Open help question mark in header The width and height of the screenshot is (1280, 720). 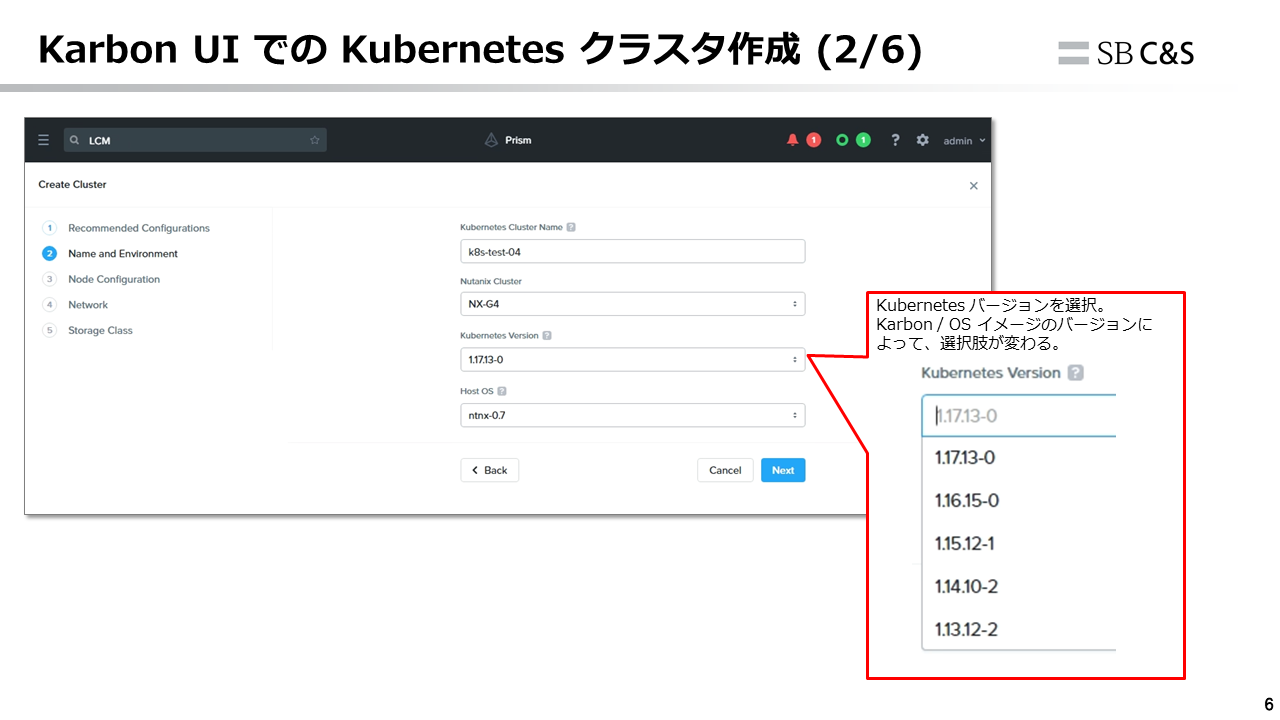click(895, 140)
